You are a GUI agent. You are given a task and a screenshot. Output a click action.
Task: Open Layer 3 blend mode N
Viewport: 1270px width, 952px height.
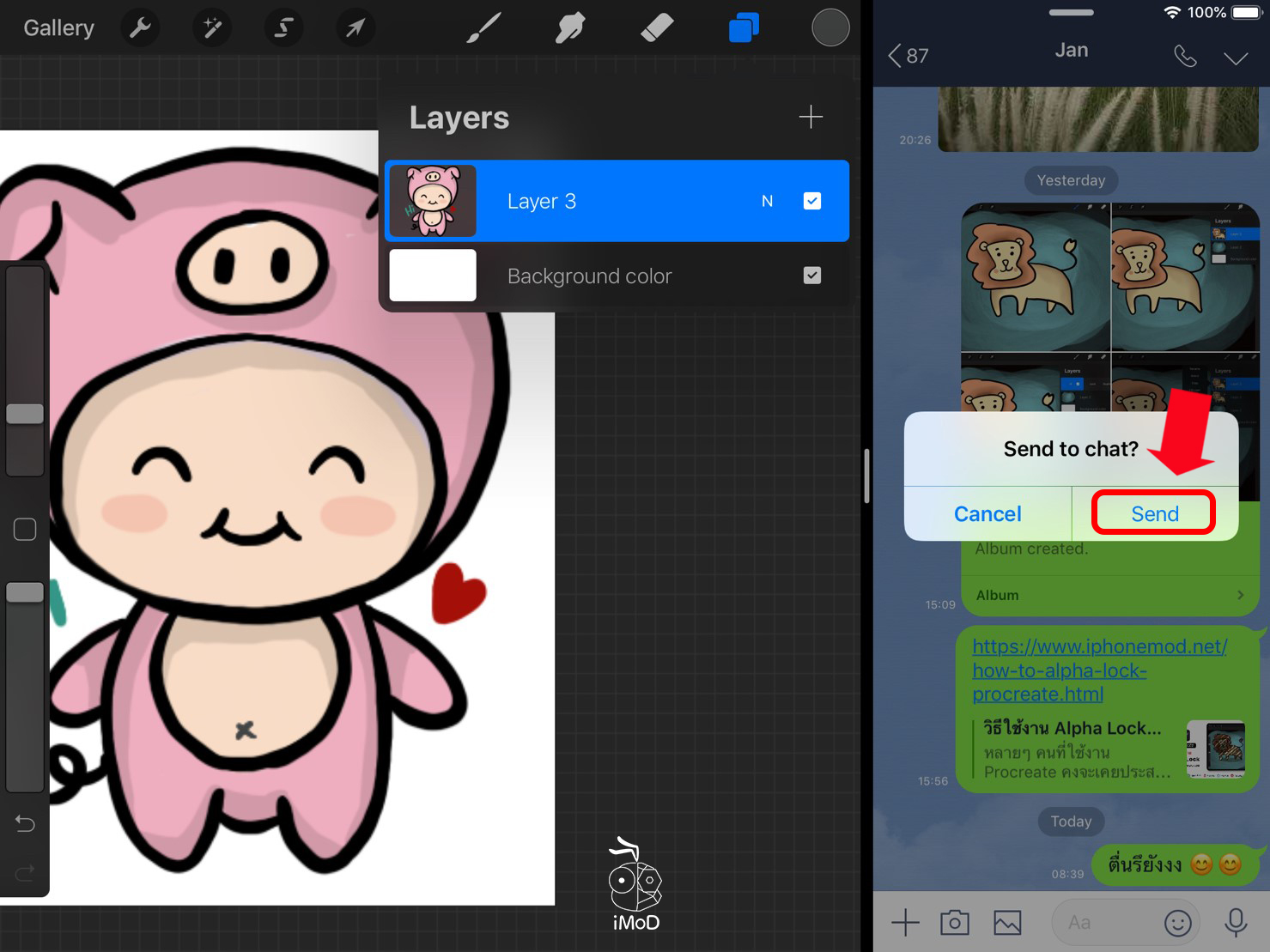(767, 201)
